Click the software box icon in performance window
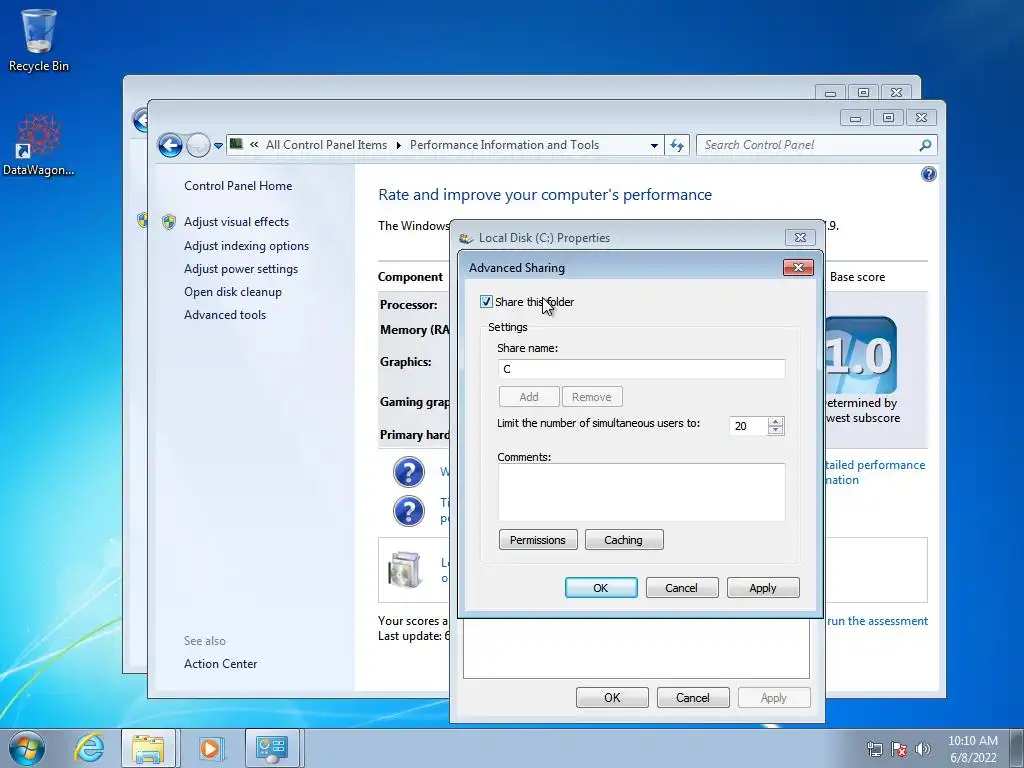Viewport: 1024px width, 768px height. click(x=405, y=569)
